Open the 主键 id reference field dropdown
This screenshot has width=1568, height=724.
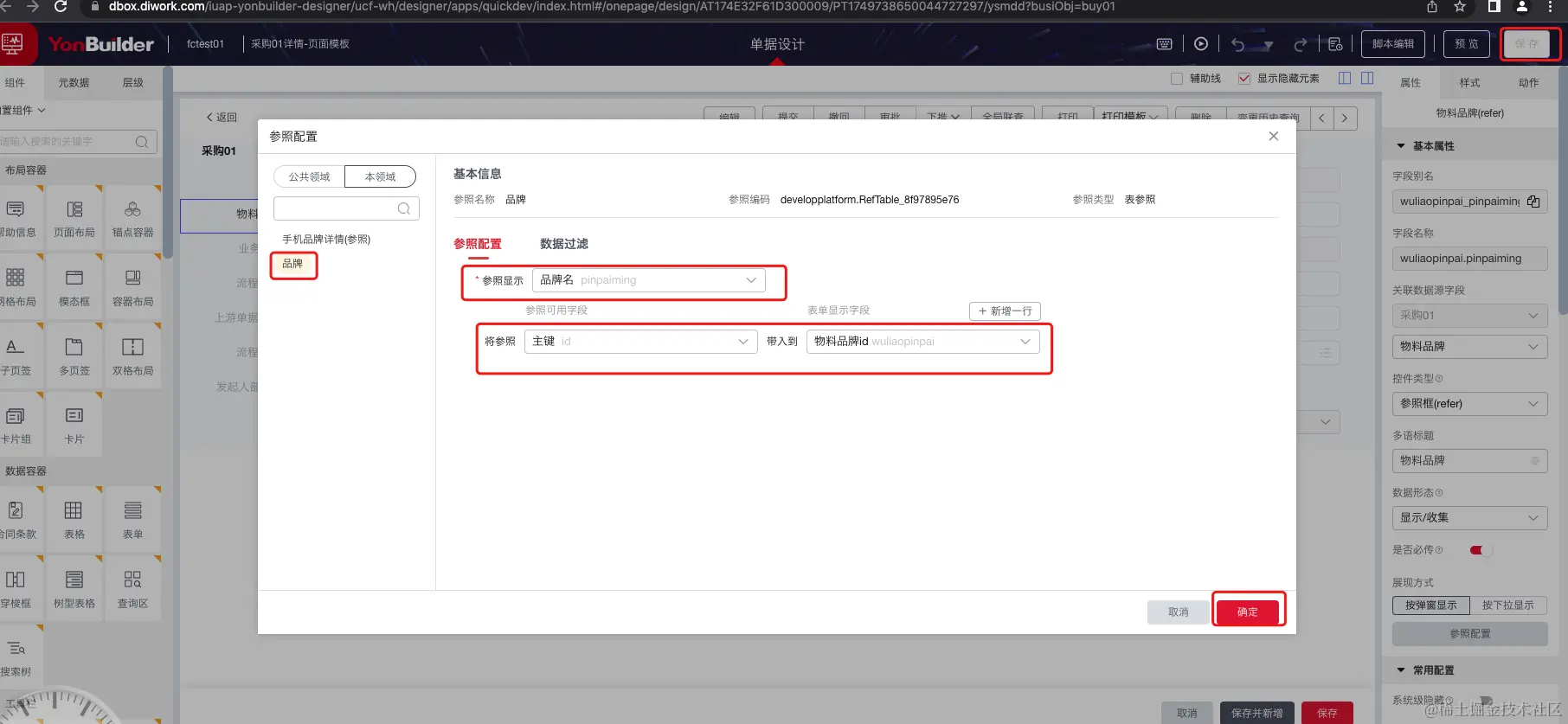click(640, 342)
